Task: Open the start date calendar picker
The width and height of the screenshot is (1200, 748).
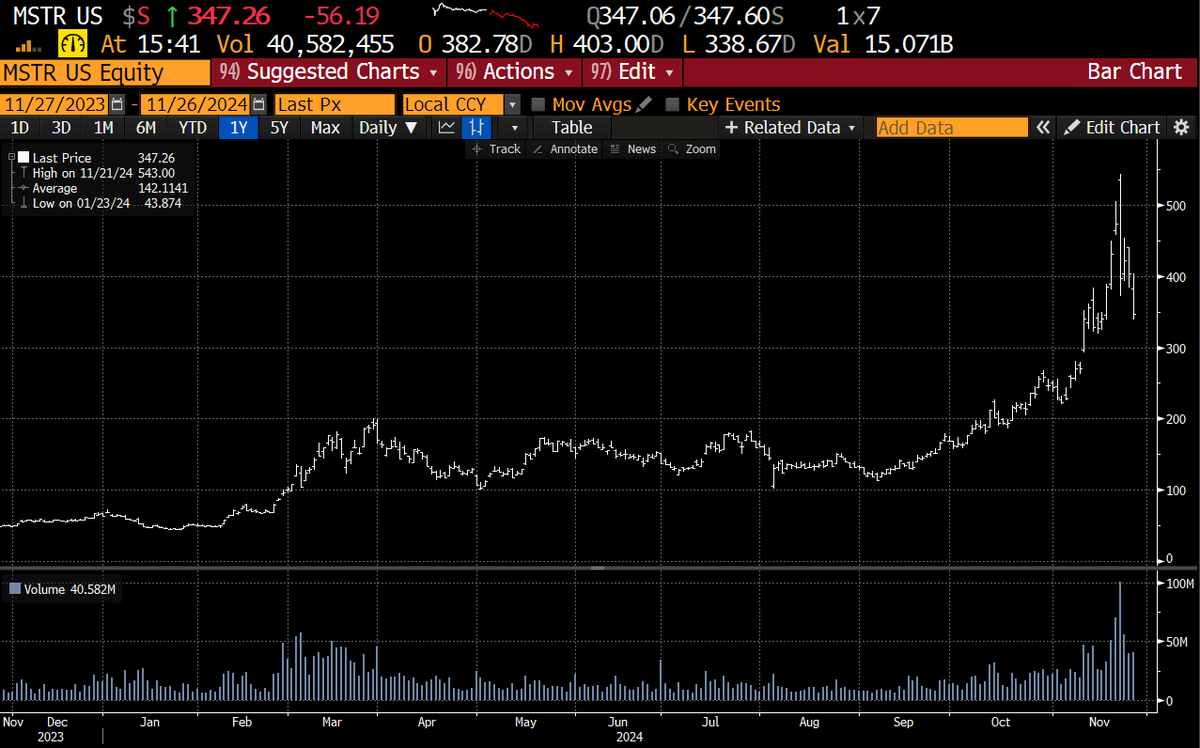Action: click(118, 105)
